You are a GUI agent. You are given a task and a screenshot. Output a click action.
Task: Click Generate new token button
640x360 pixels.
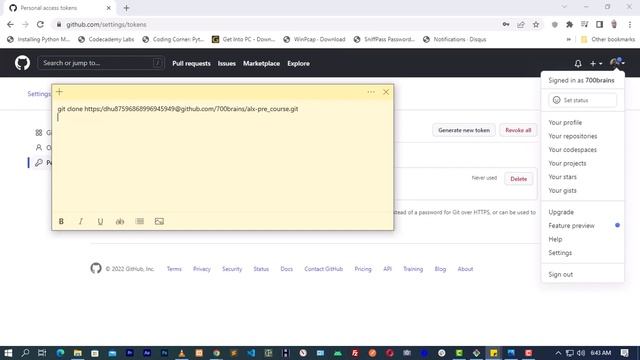tap(464, 130)
